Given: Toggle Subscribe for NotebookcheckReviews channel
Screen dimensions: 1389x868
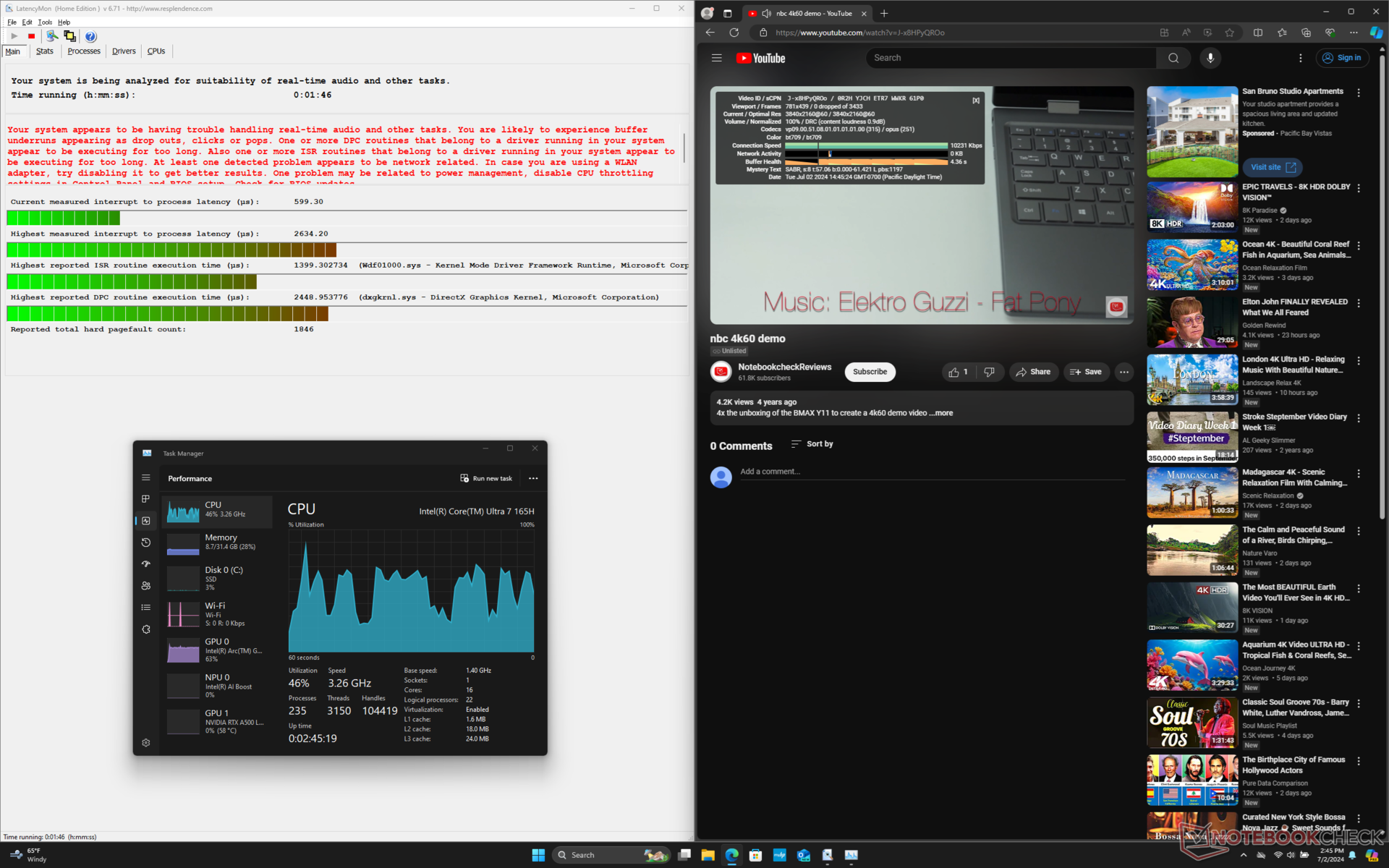Looking at the screenshot, I should [x=870, y=372].
